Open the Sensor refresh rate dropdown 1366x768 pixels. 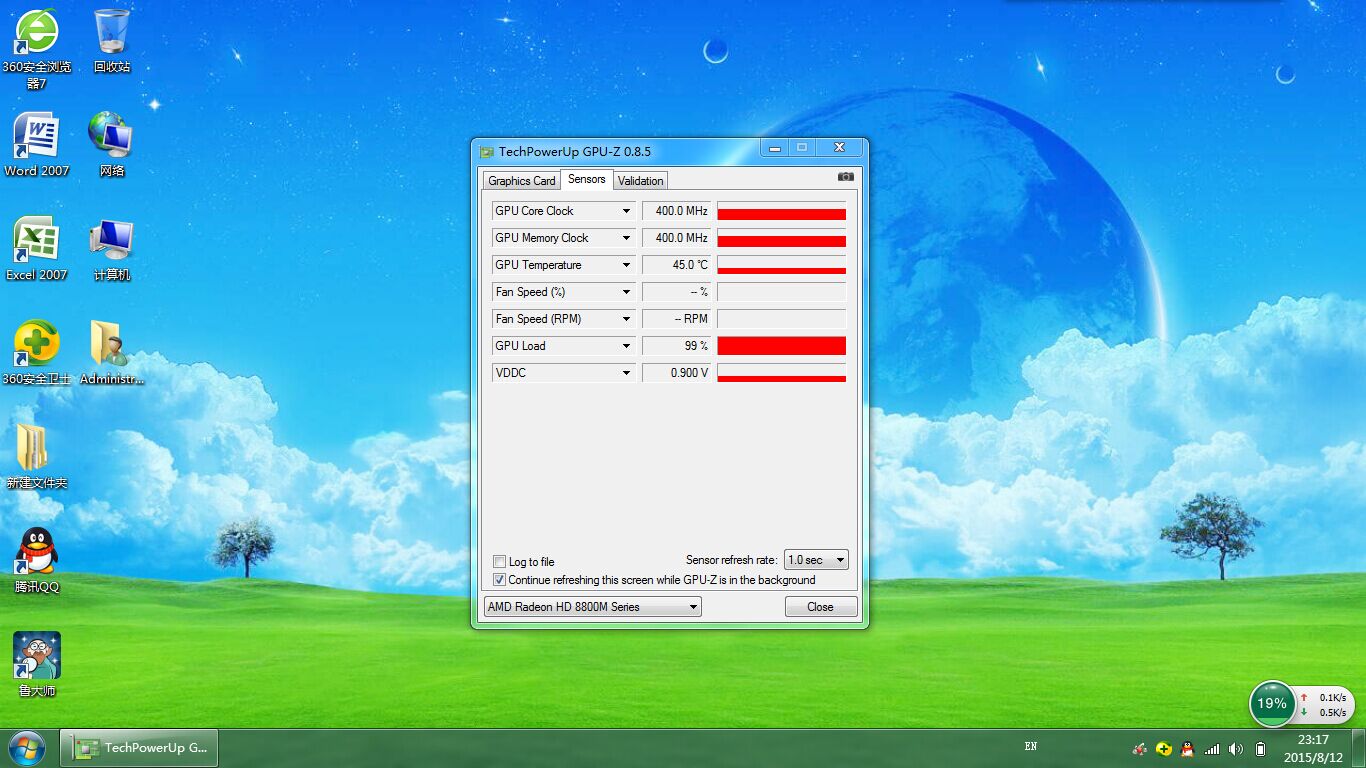(816, 560)
